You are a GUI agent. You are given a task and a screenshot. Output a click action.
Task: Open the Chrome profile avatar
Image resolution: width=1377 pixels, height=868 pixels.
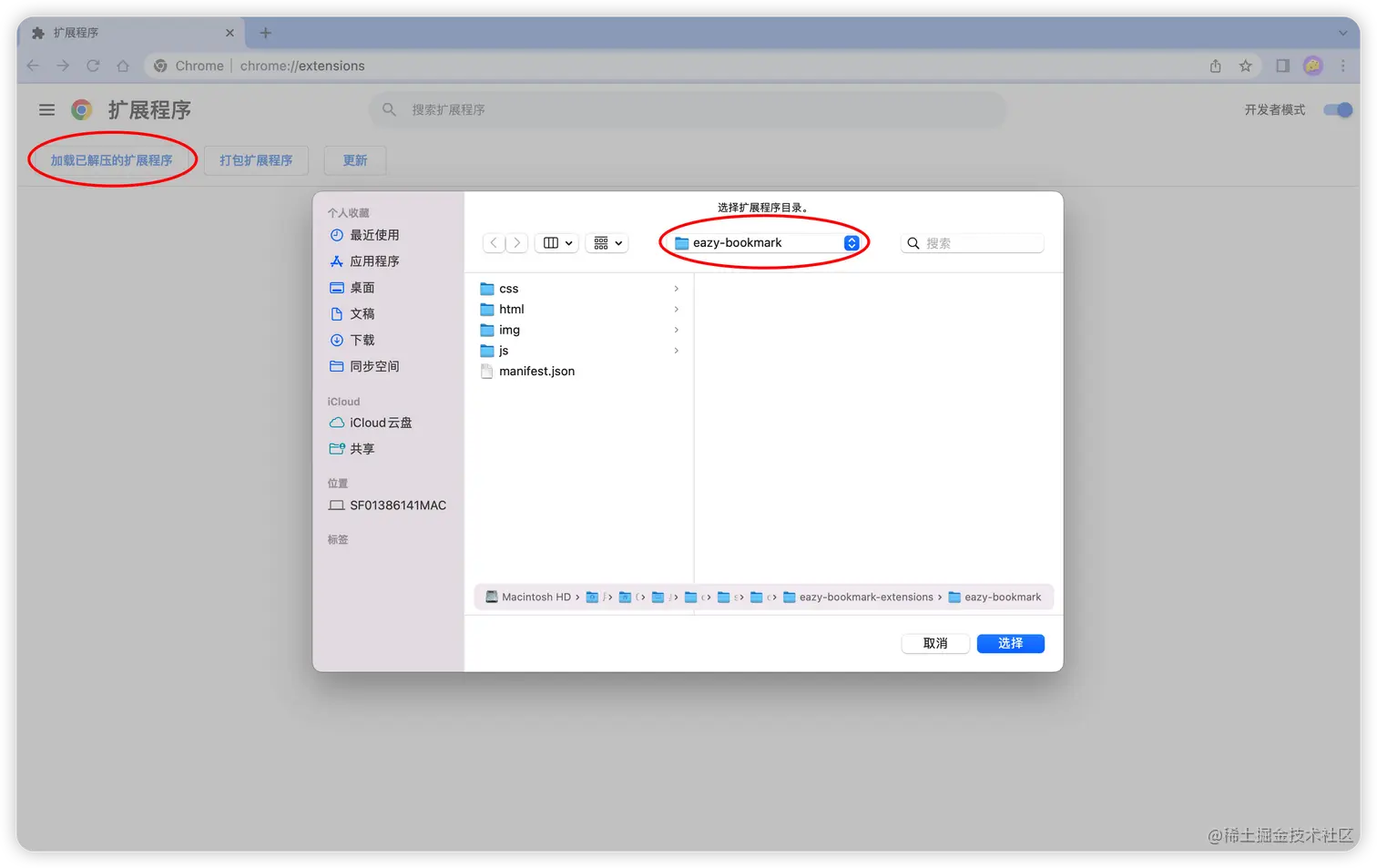(x=1312, y=66)
